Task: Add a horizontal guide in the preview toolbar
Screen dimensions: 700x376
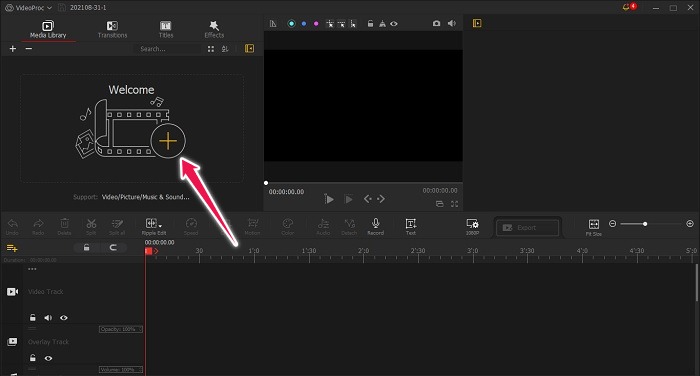Action: [x=342, y=24]
